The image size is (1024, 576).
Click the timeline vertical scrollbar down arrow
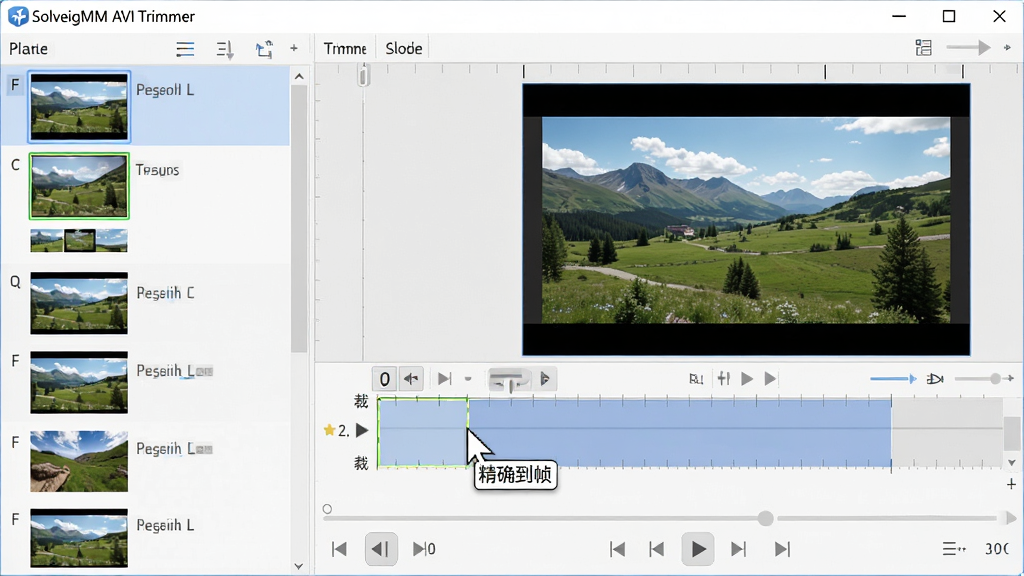point(1012,462)
